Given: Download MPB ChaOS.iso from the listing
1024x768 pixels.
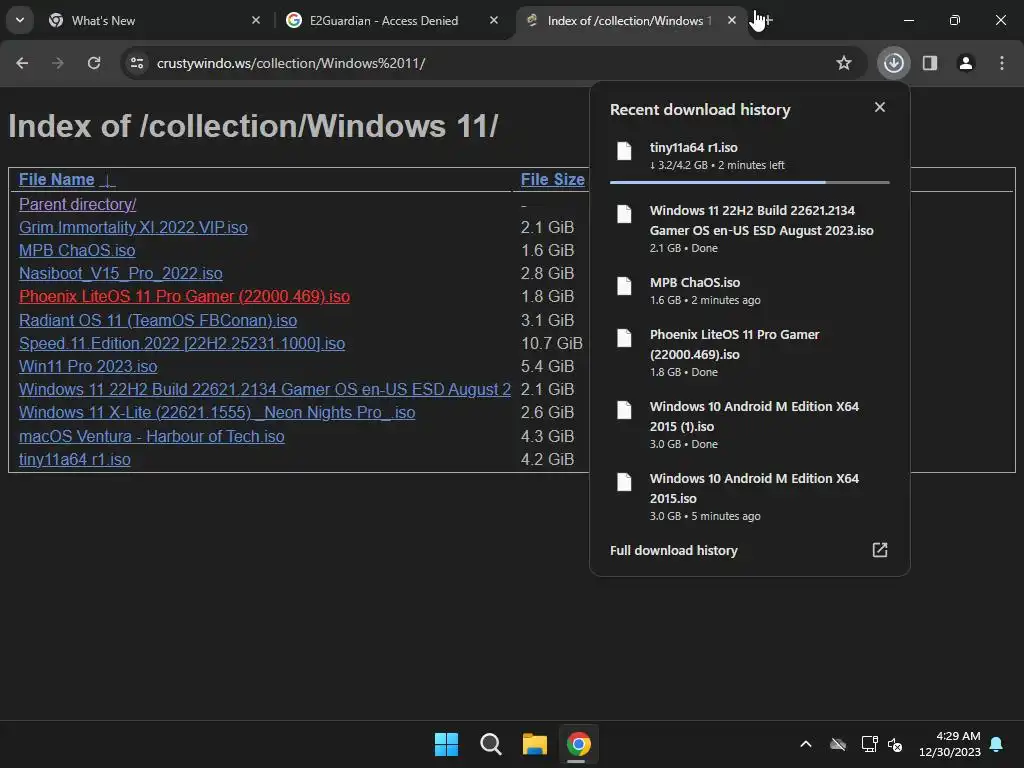Looking at the screenshot, I should (x=77, y=250).
